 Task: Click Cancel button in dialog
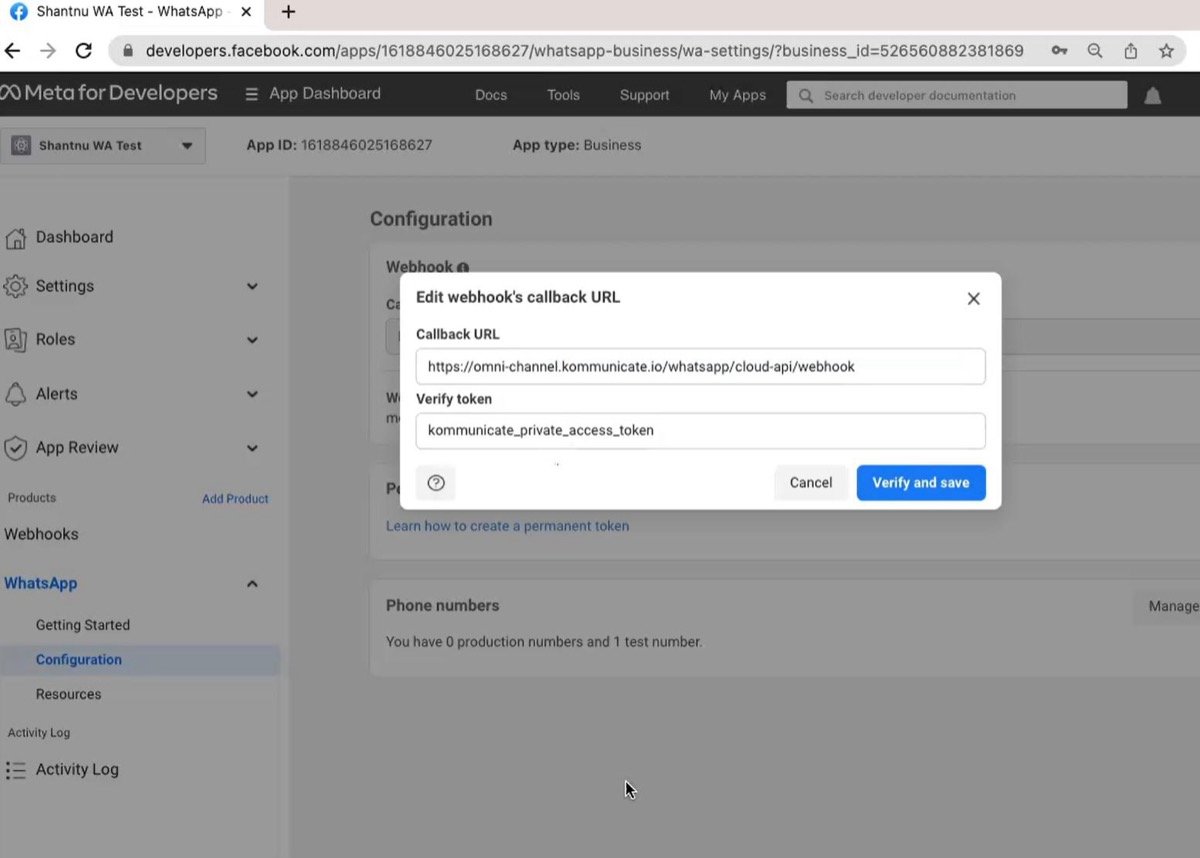pos(811,482)
